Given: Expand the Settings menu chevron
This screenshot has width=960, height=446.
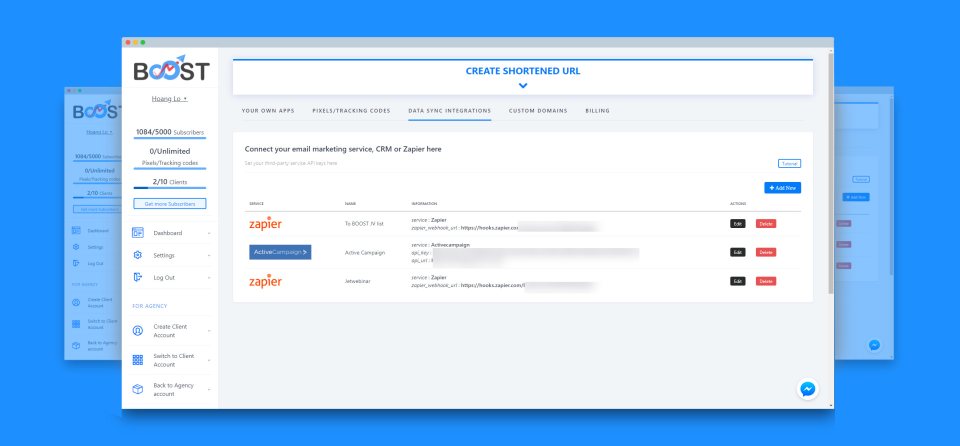Looking at the screenshot, I should click(x=209, y=255).
